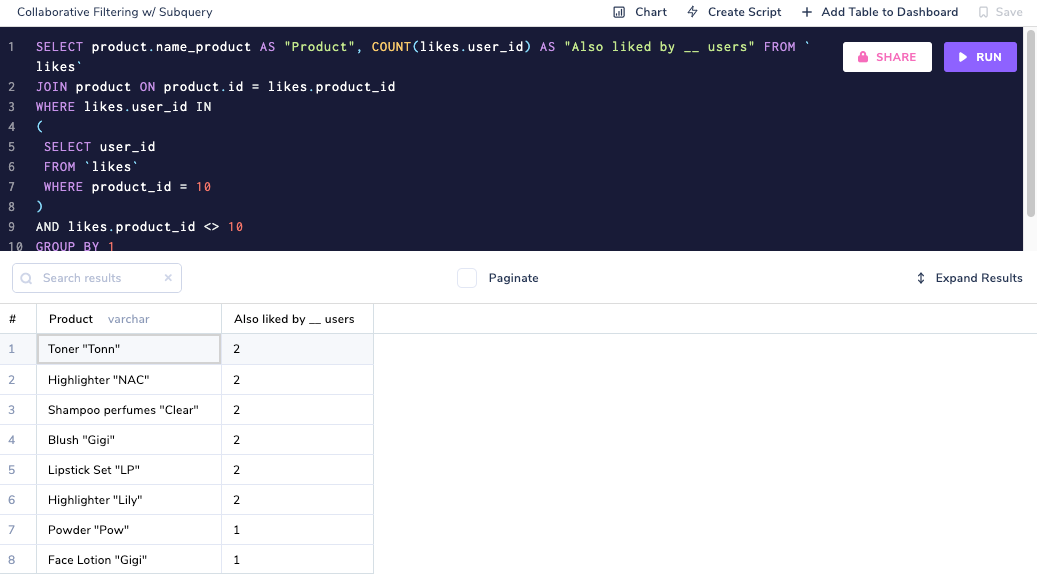Click SQL line 'WHERE likes.user_id IN'

[124, 106]
